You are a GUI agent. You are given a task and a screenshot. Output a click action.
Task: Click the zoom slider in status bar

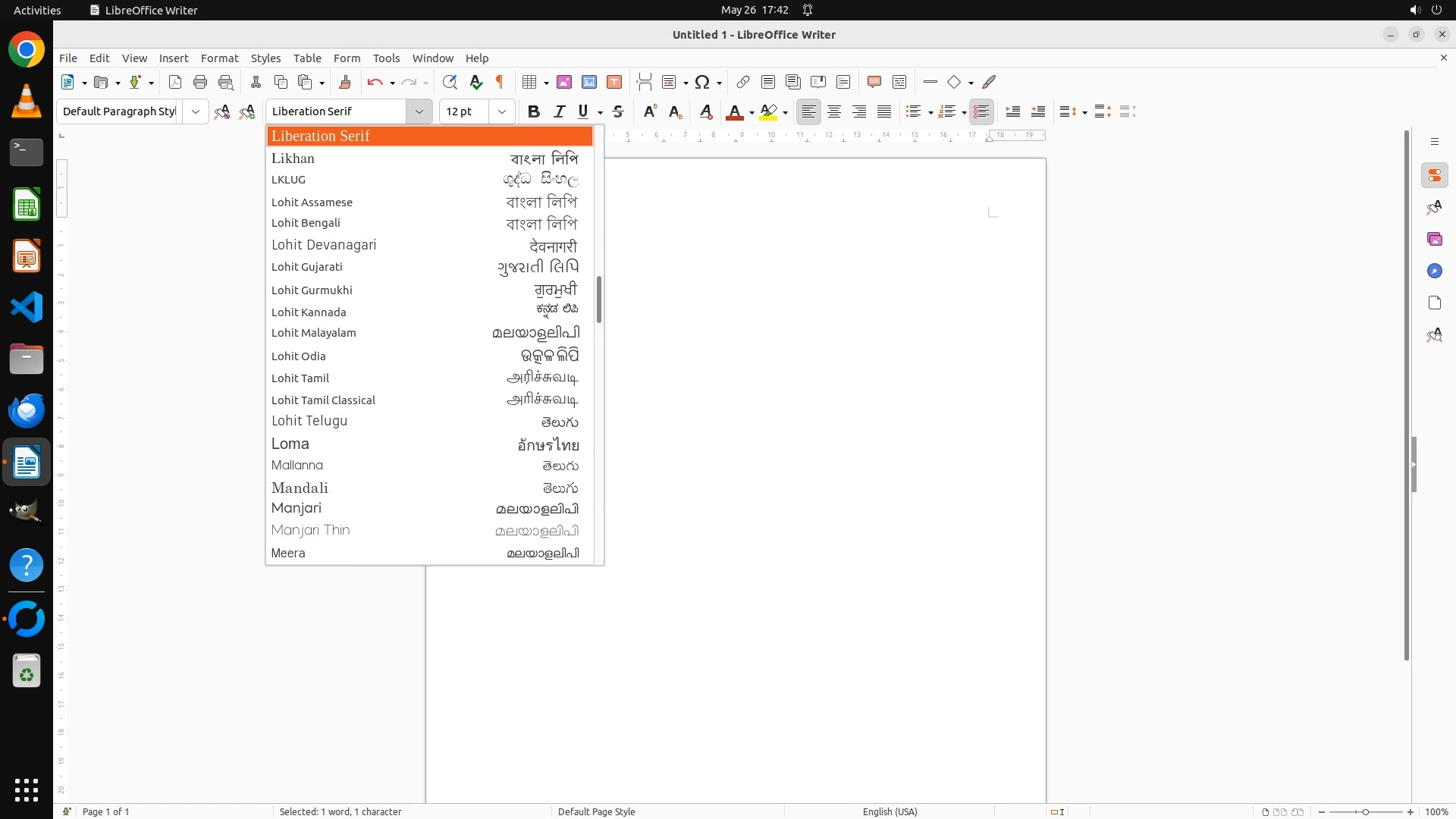(1365, 811)
